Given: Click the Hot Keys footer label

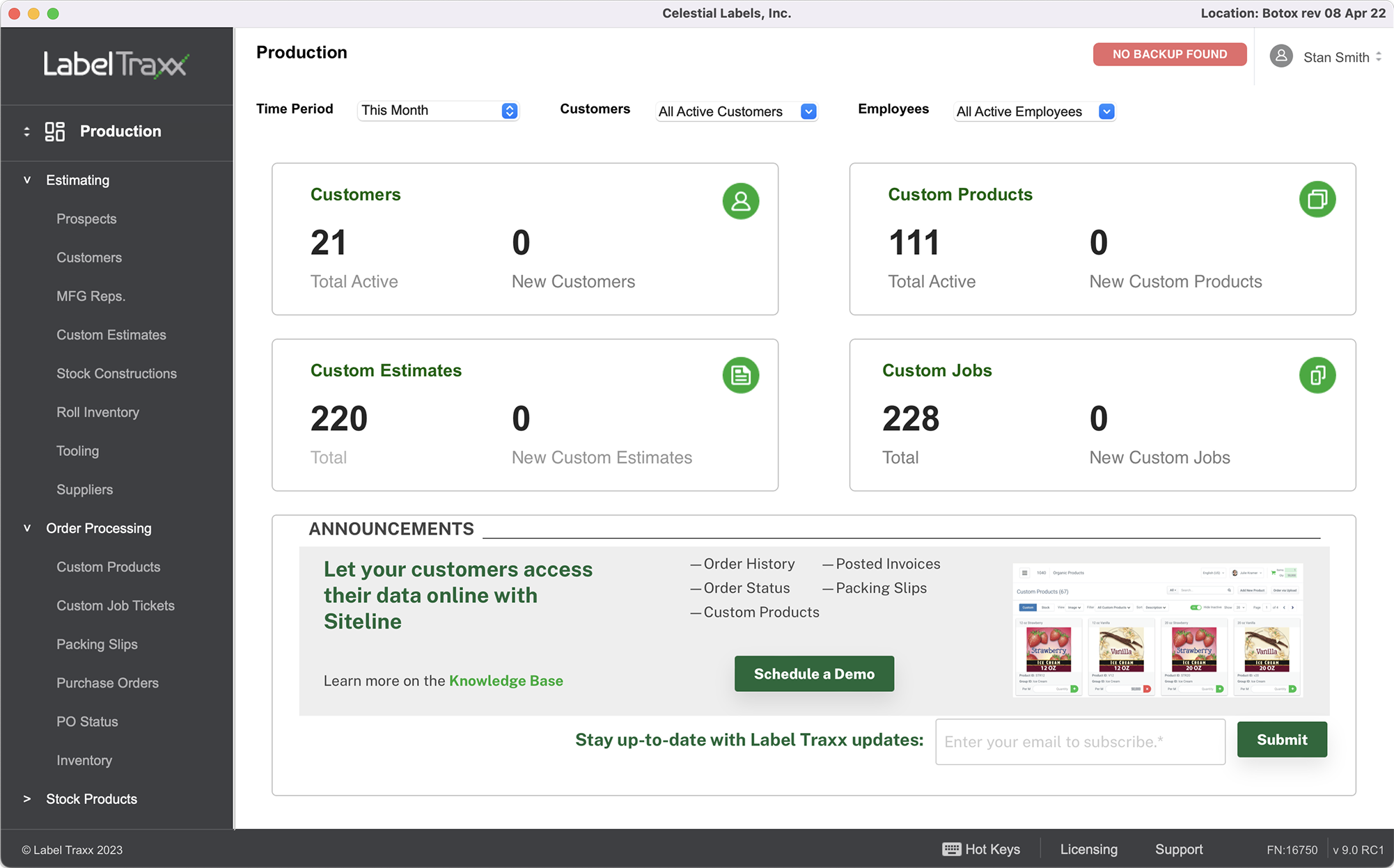Looking at the screenshot, I should tap(992, 849).
